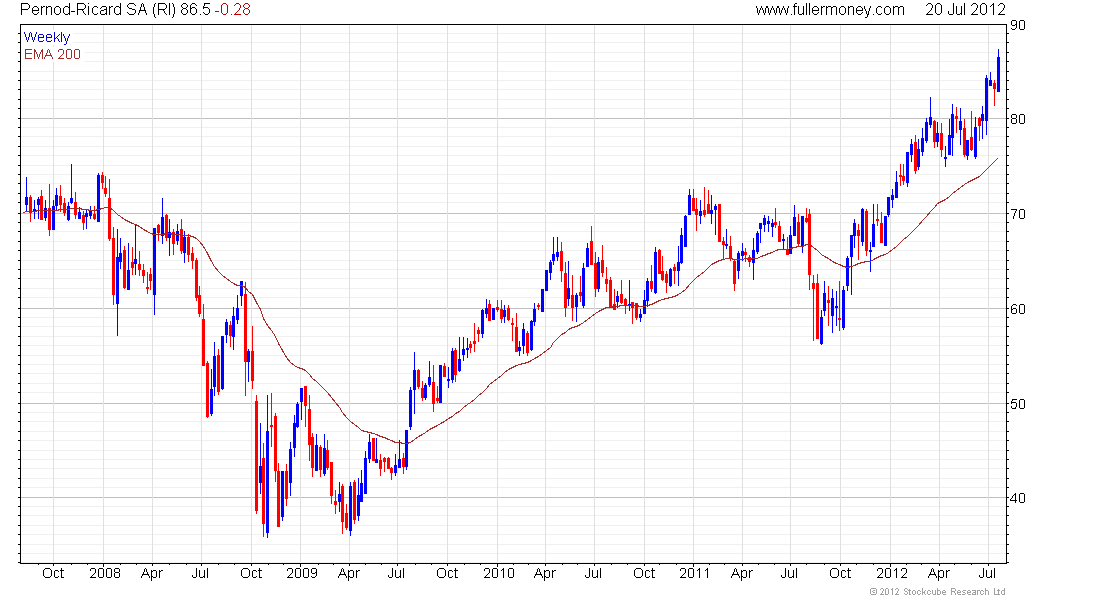This screenshot has height=600, width=1100.
Task: Click the 'Oct' label just before 2010
Action: 447,573
